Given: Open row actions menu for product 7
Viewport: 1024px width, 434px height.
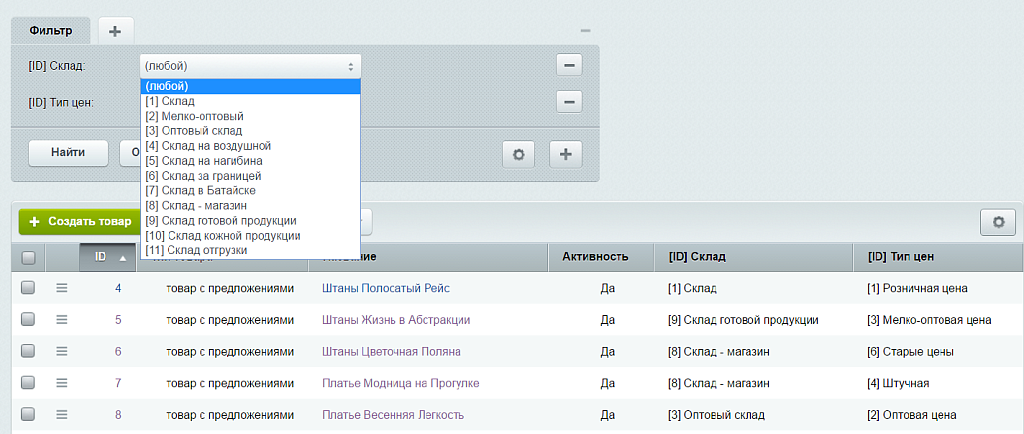Looking at the screenshot, I should click(x=61, y=383).
